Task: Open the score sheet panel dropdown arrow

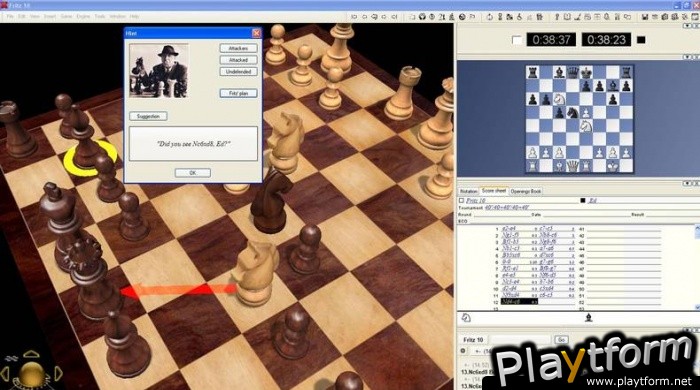Action: pos(687,183)
